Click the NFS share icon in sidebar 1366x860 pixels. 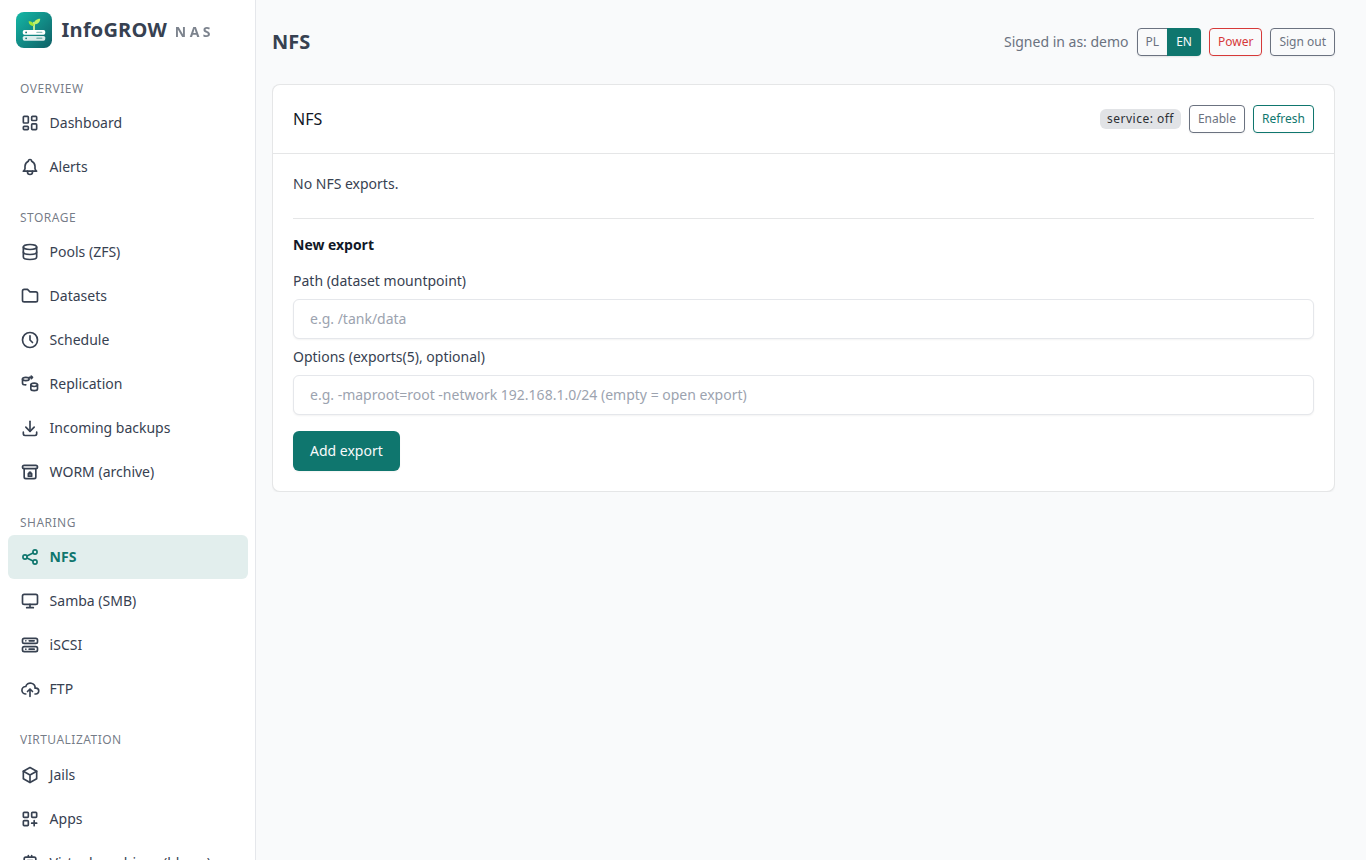[x=30, y=557]
